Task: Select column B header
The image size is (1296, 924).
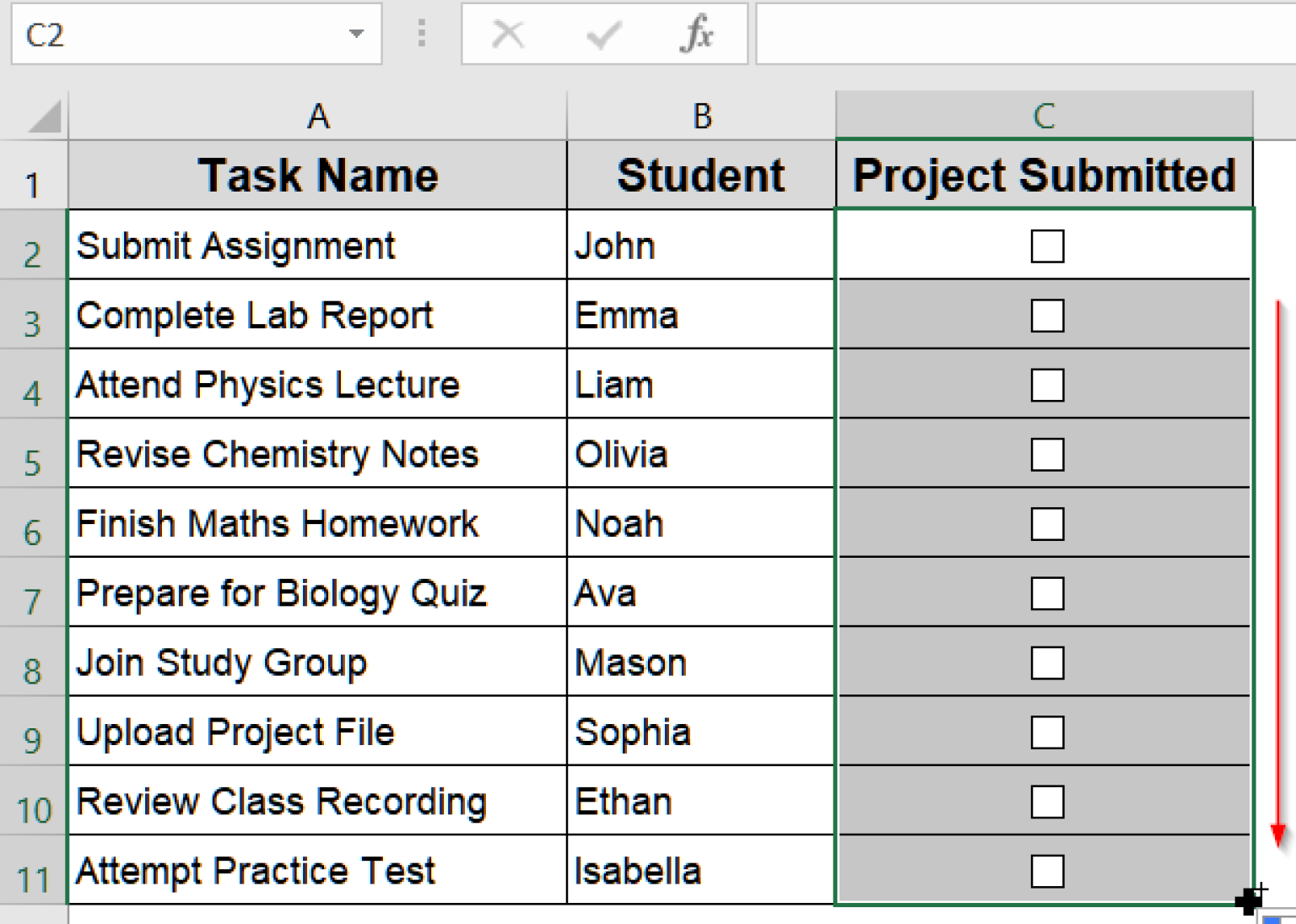Action: point(701,116)
